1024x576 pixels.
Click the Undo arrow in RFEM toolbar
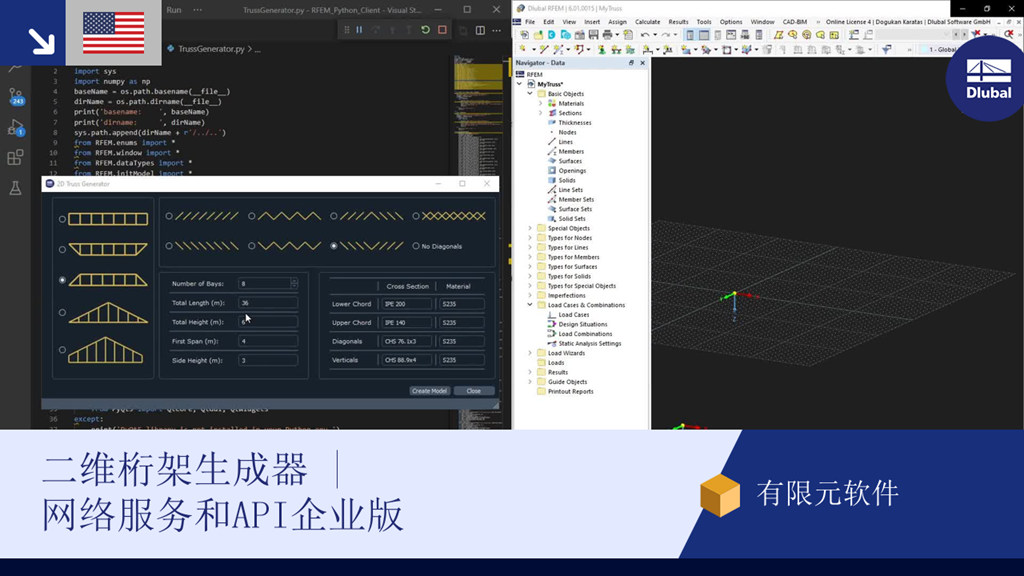[x=645, y=35]
